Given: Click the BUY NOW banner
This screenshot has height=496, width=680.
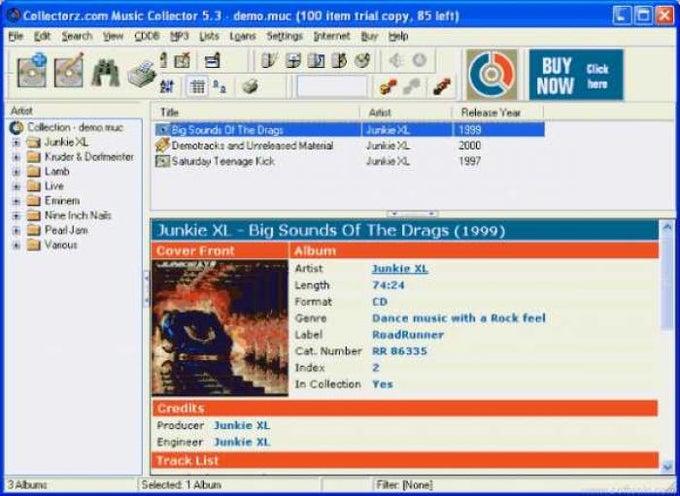Looking at the screenshot, I should tap(576, 75).
